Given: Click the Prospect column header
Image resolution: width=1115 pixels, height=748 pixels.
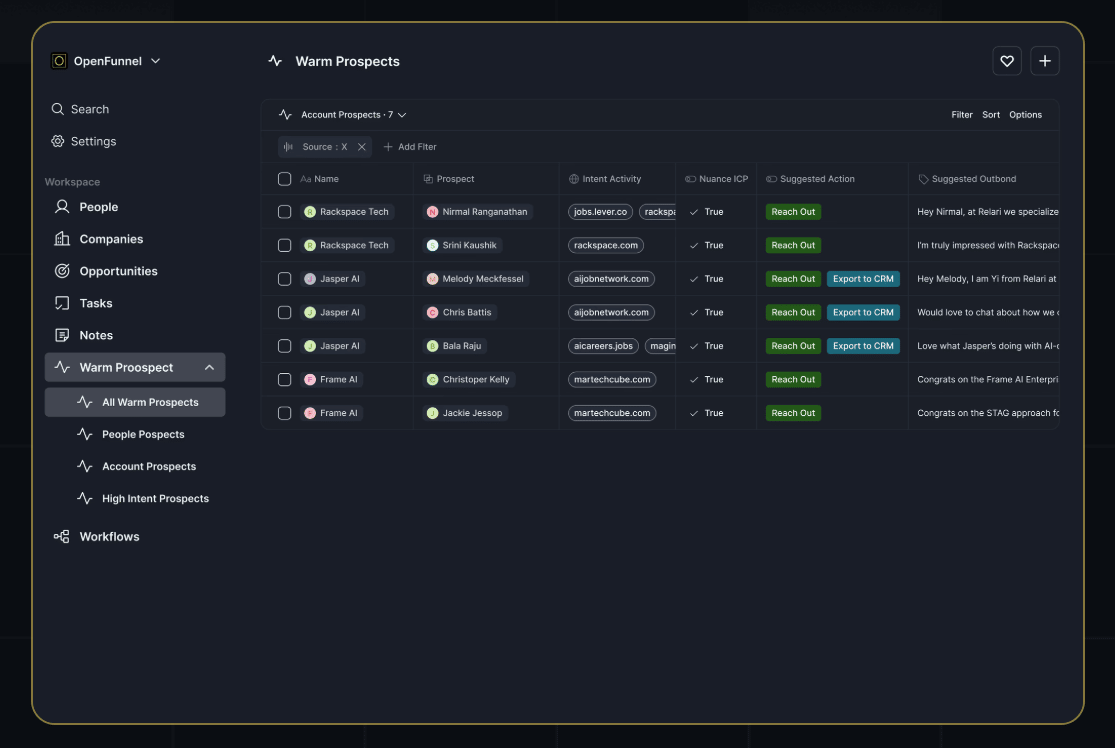Looking at the screenshot, I should point(449,179).
